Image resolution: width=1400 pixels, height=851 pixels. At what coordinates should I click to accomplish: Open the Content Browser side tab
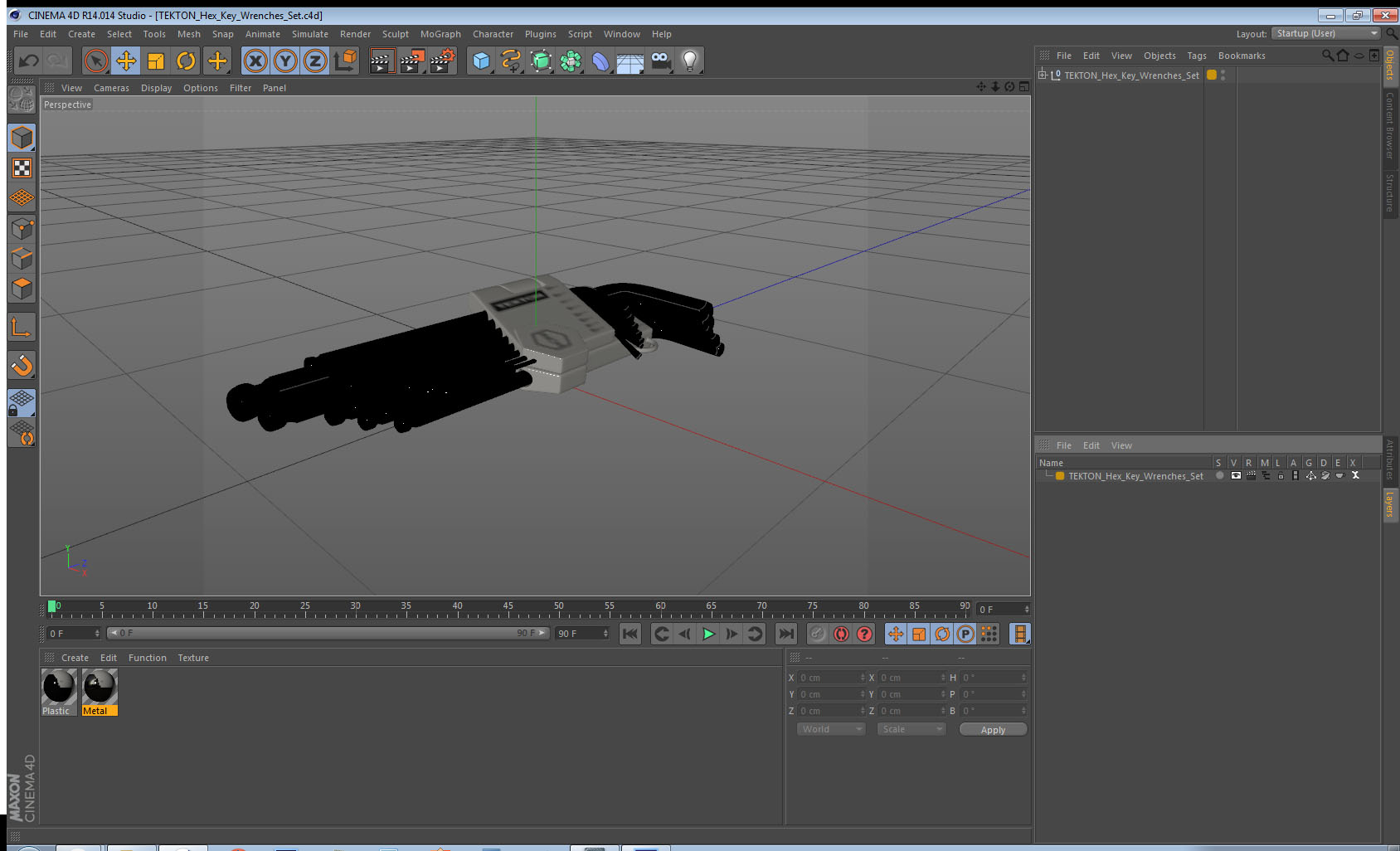pyautogui.click(x=1390, y=125)
